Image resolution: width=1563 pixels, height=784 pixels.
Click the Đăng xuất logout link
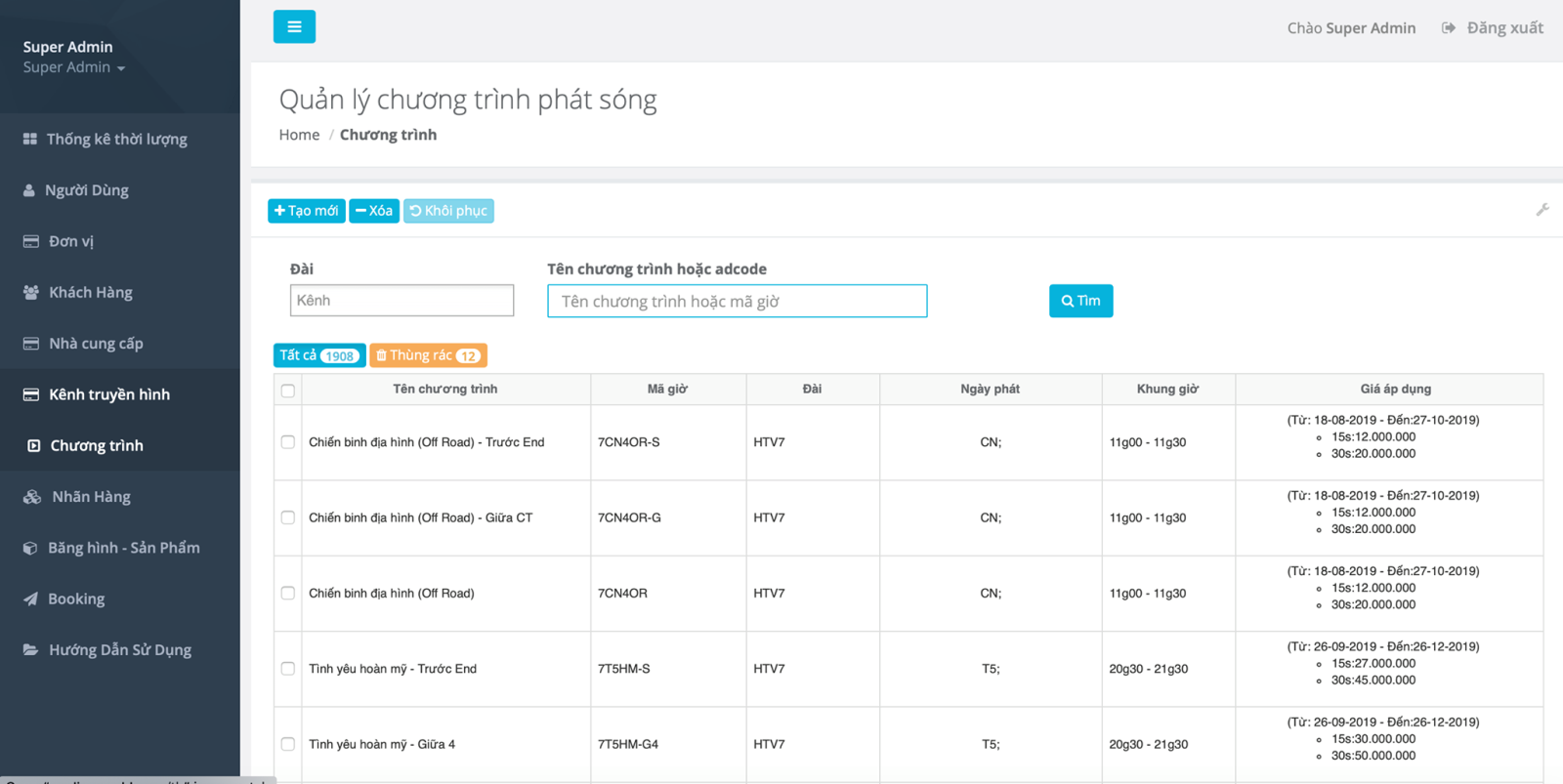(x=1494, y=28)
